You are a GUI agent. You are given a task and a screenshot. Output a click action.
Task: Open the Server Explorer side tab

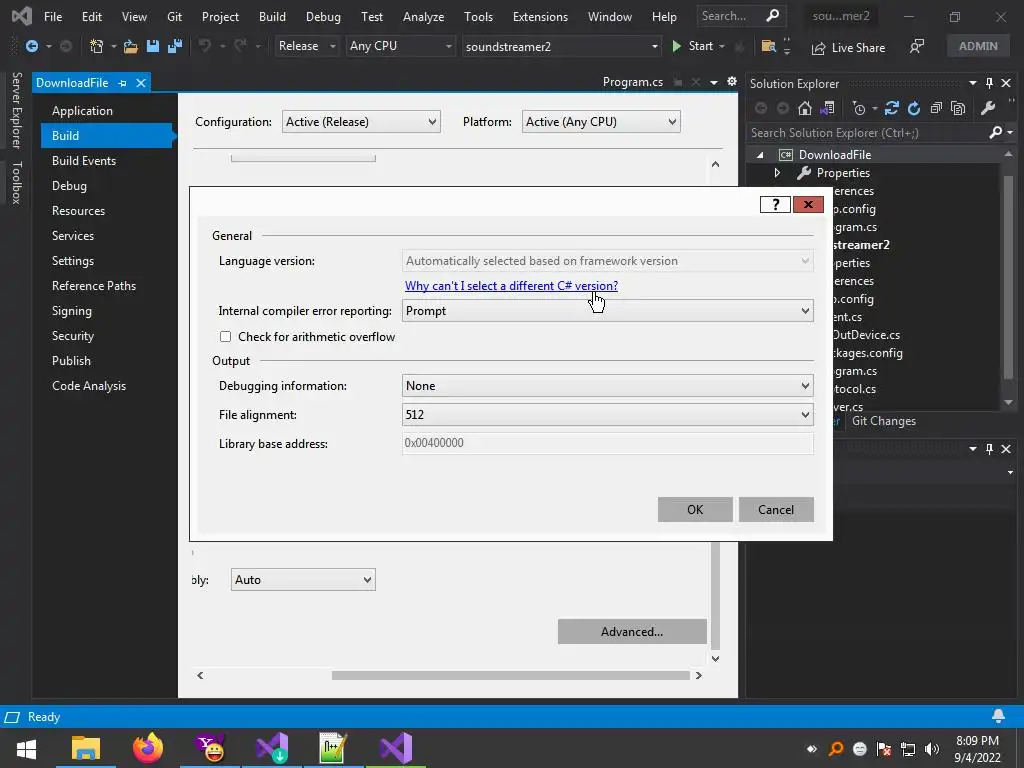17,110
